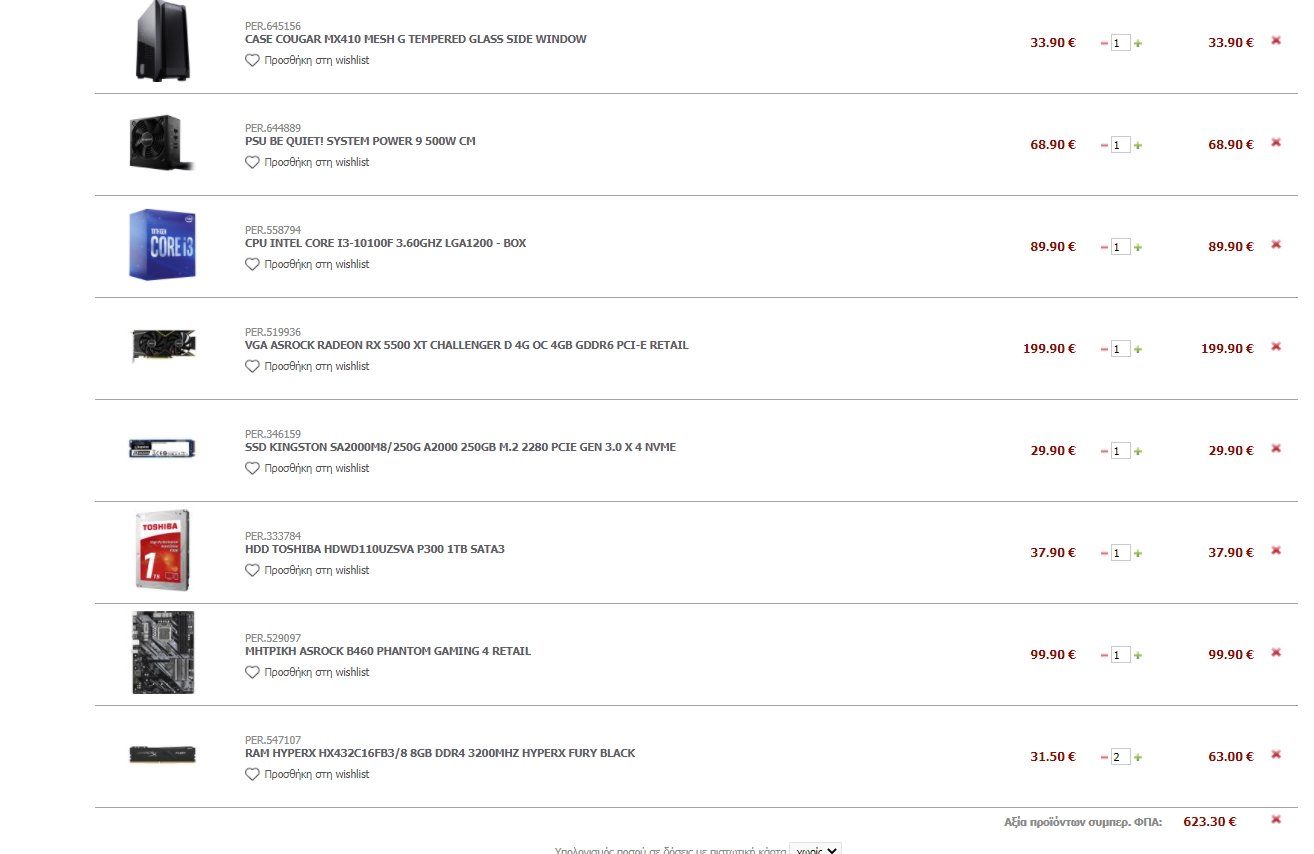Clear entire cart with total row X
The width and height of the screenshot is (1314, 854).
click(1276, 819)
